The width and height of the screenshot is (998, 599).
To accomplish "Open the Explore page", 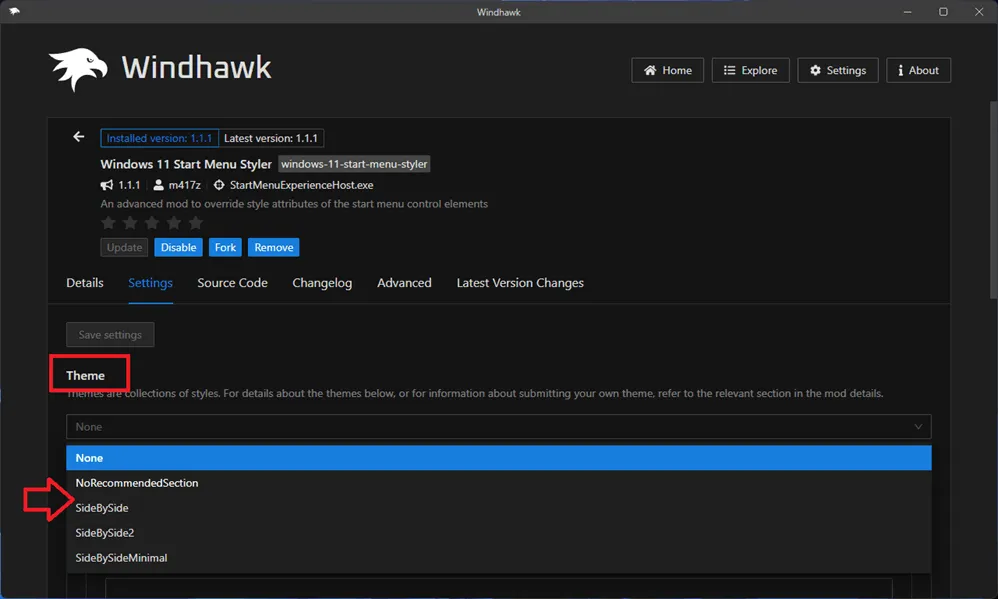I will [750, 70].
